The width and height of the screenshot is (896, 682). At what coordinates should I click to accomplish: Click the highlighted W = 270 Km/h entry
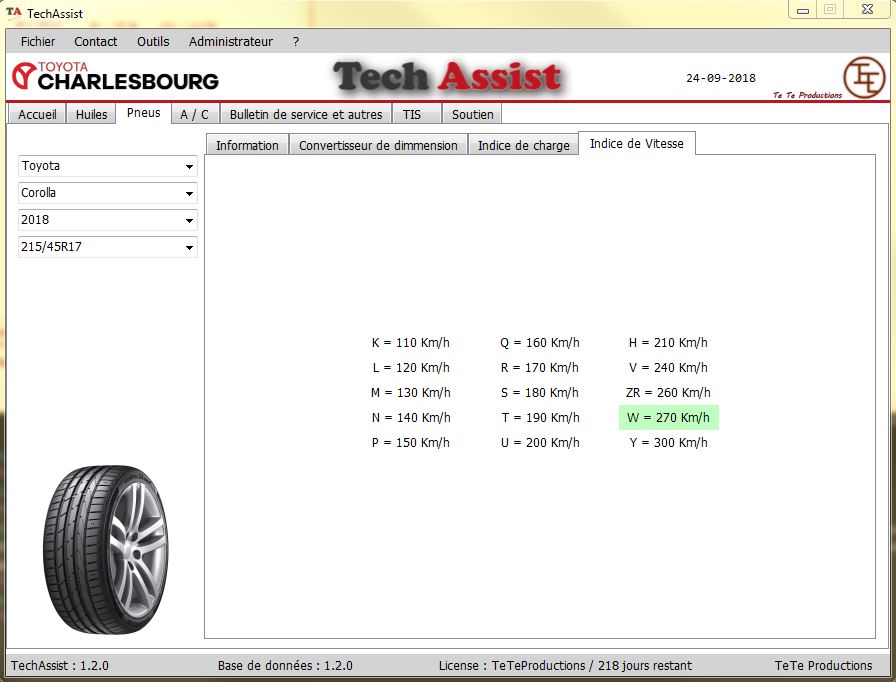[x=668, y=418]
